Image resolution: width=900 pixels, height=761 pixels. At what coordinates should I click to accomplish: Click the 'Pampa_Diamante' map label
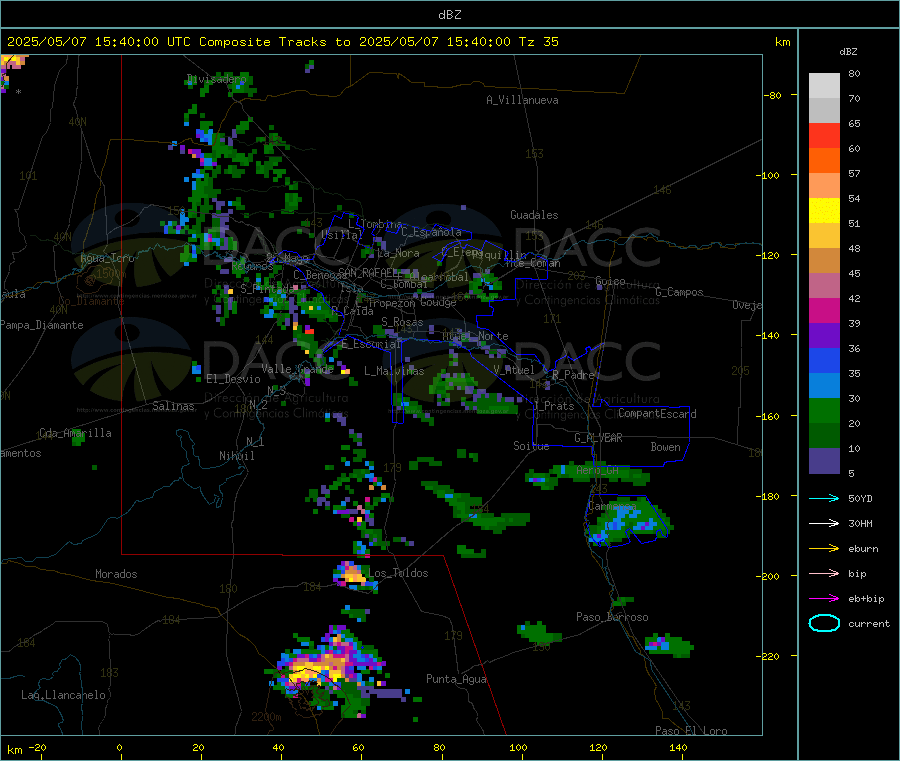click(41, 325)
